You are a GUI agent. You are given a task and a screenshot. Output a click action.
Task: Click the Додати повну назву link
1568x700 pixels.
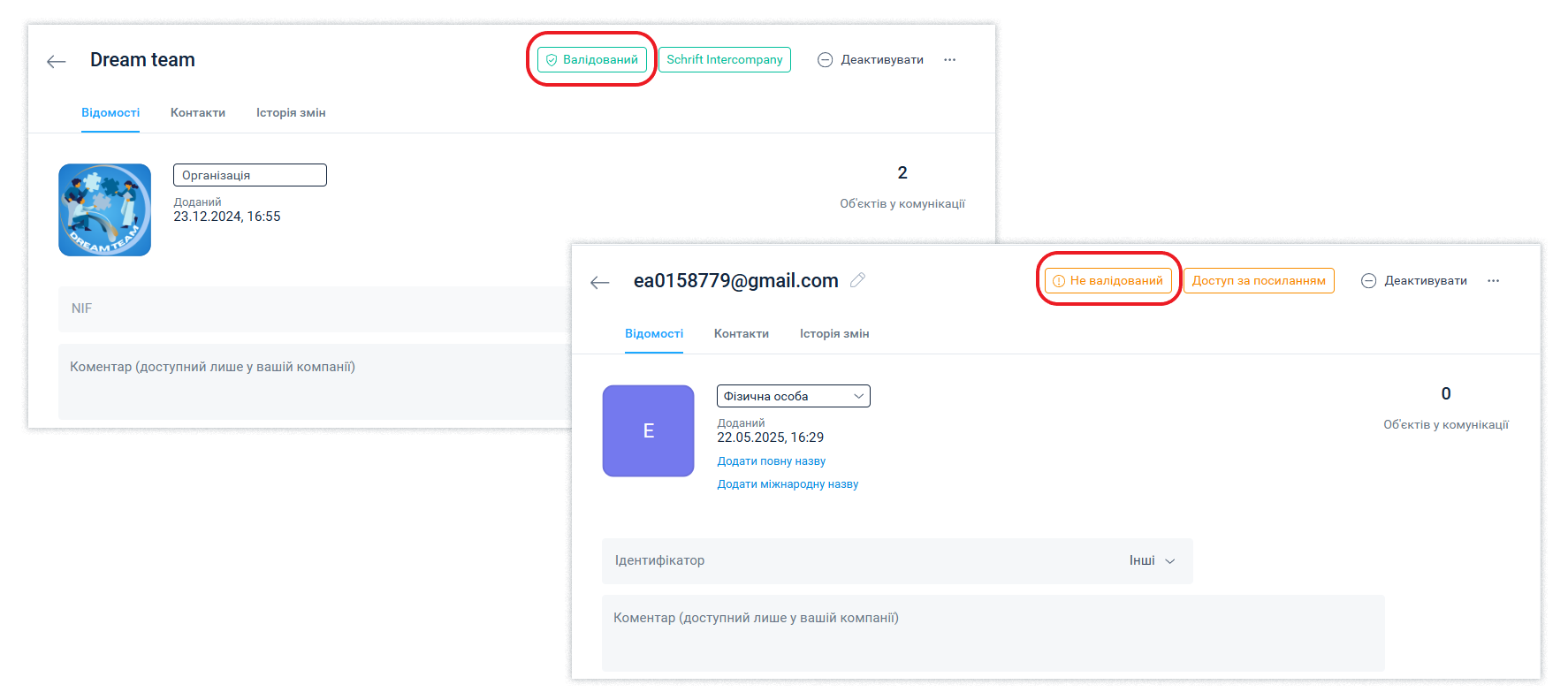click(x=771, y=461)
